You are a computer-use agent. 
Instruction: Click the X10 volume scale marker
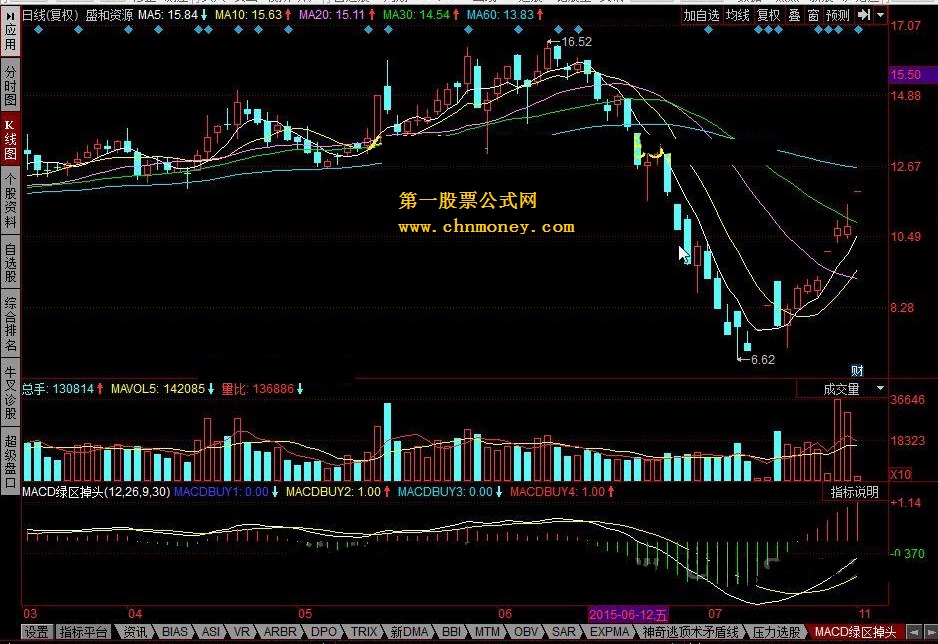[900, 475]
